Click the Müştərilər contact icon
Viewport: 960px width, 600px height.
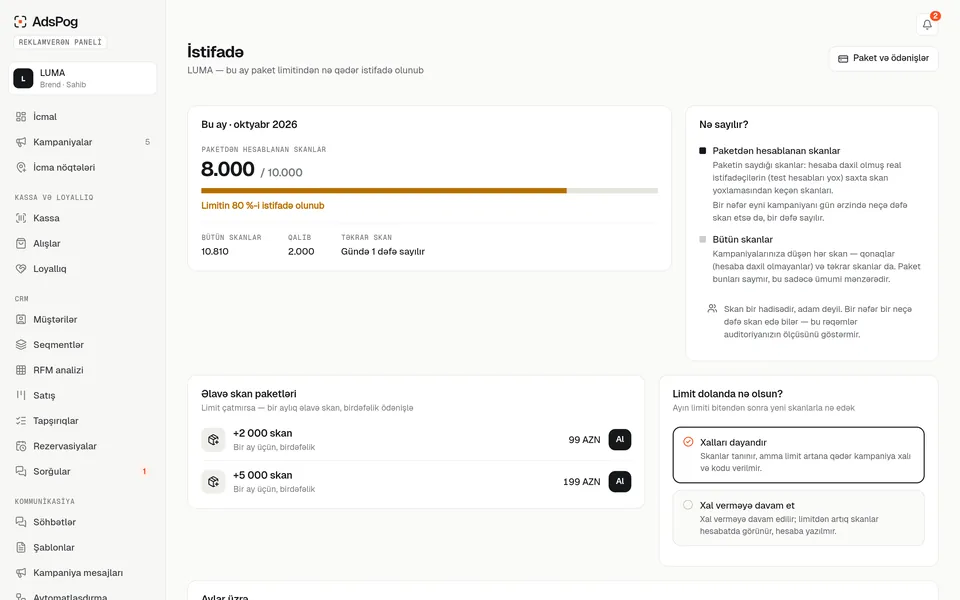click(21, 319)
